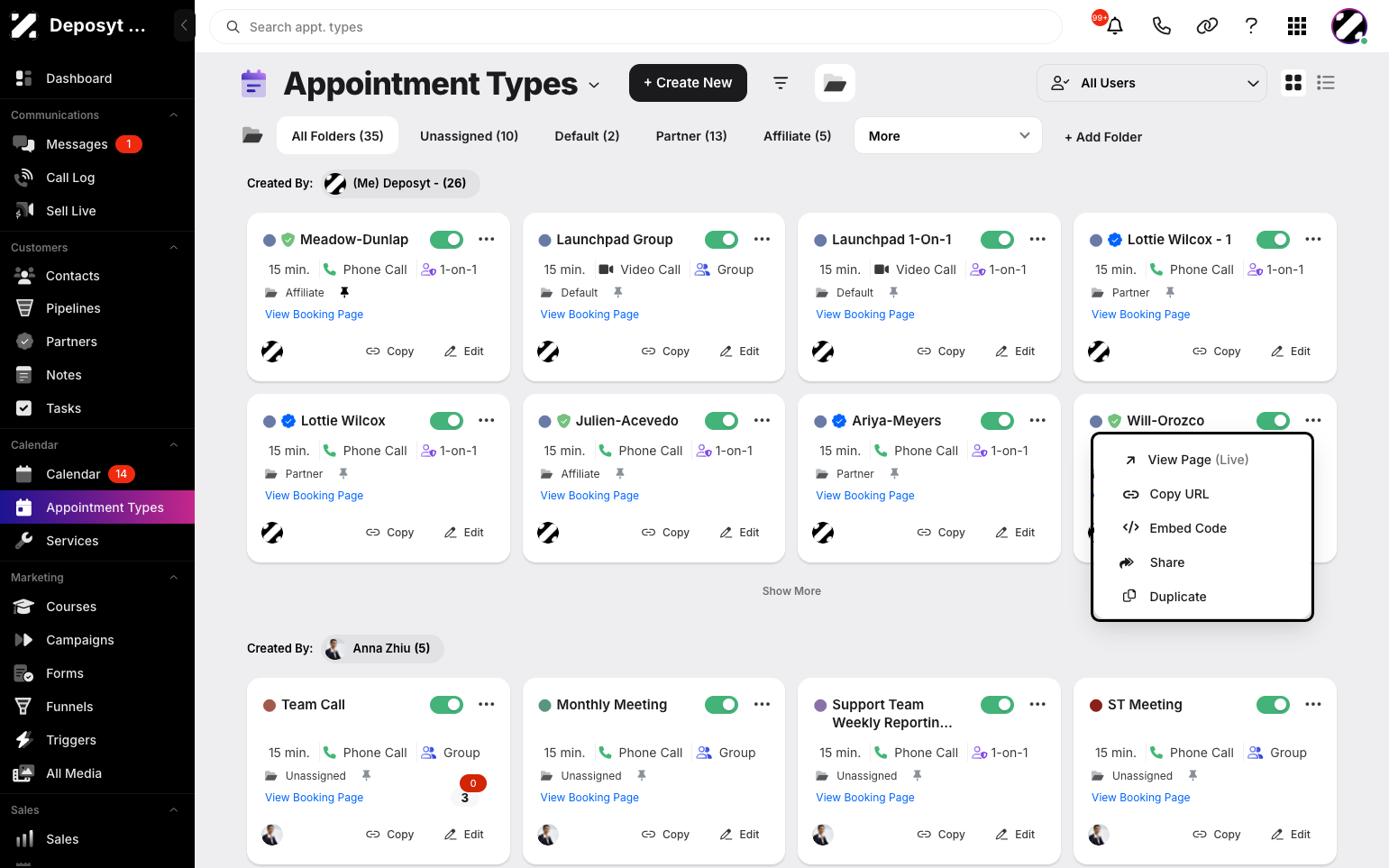1389x868 pixels.
Task: Open View Booking Page for Ariya-Meyers
Action: pyautogui.click(x=865, y=496)
